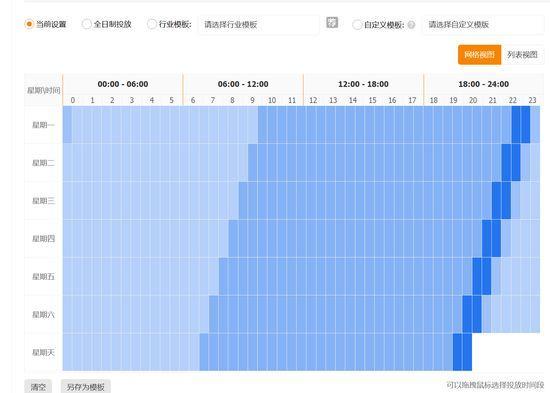Viewport: 550px width, 393px height.
Task: Switch to 网格视图 grid view
Action: [479, 55]
